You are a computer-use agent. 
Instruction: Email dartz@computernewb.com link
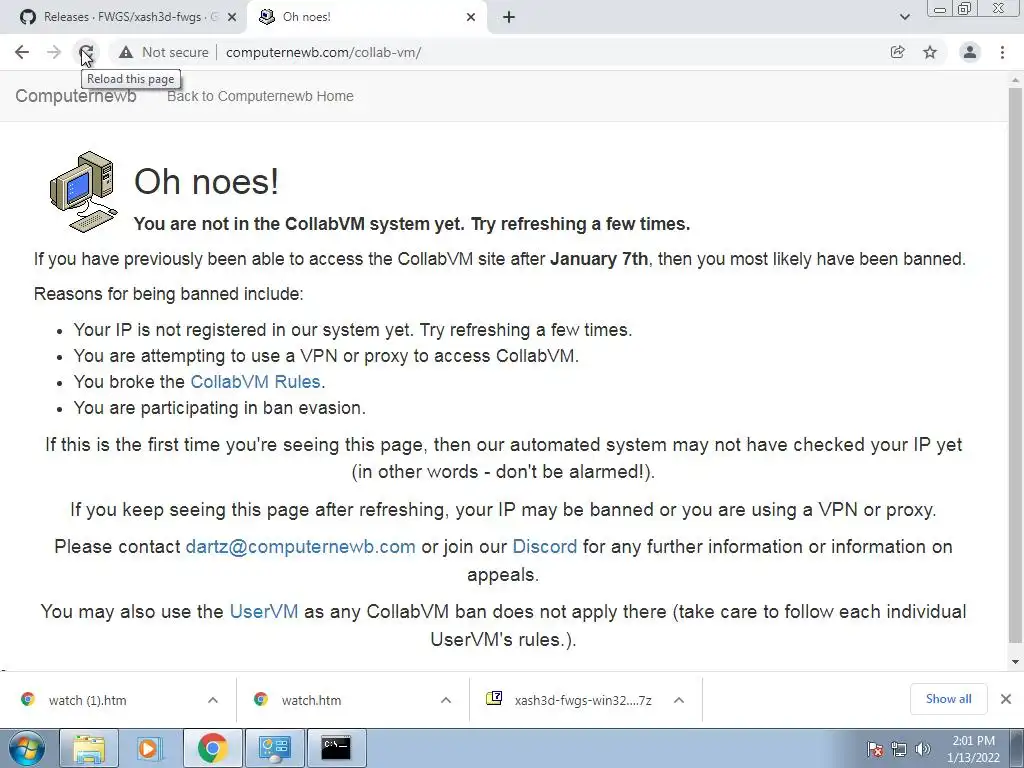tap(300, 547)
